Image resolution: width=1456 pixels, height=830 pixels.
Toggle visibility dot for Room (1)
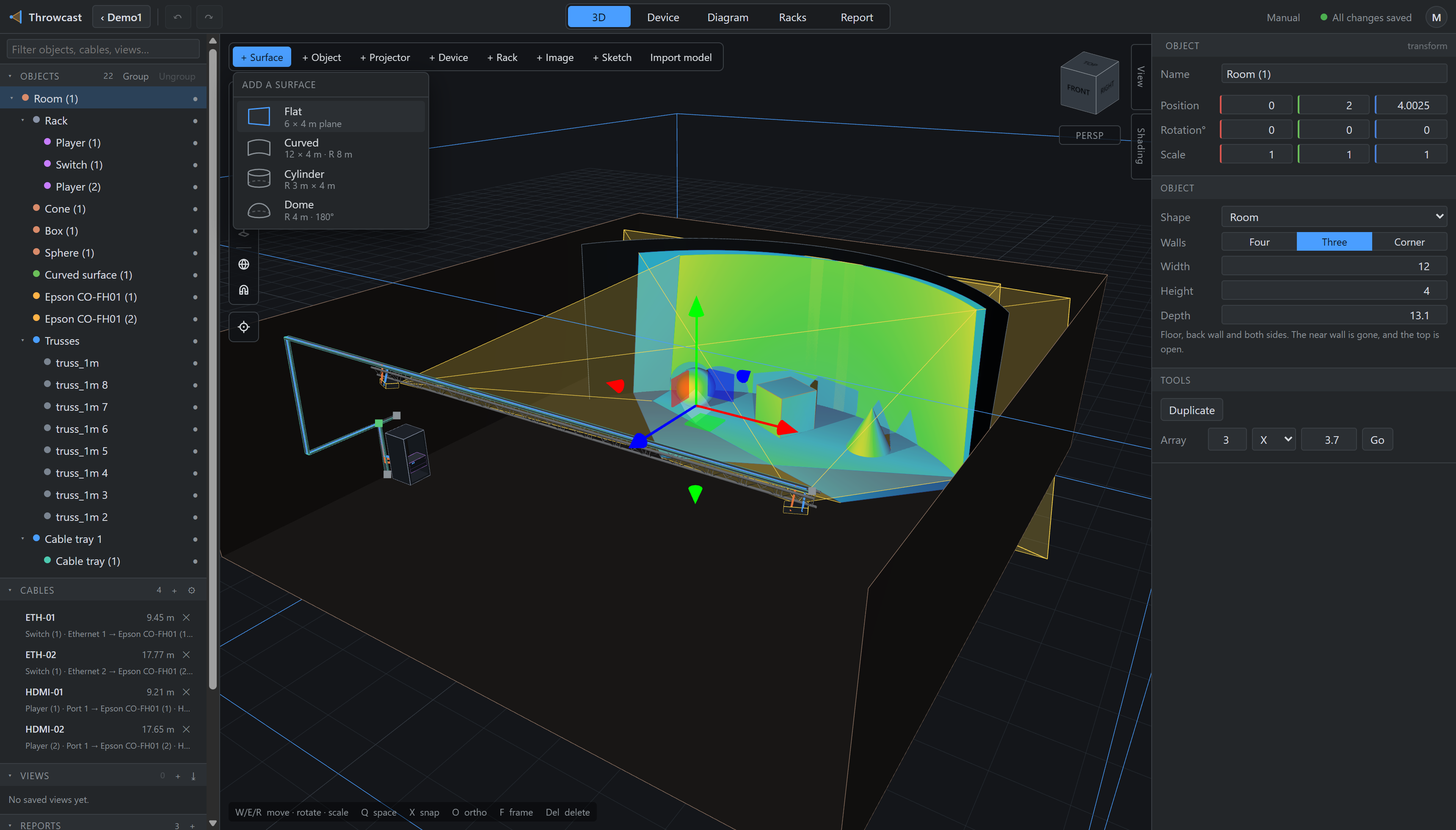[196, 99]
